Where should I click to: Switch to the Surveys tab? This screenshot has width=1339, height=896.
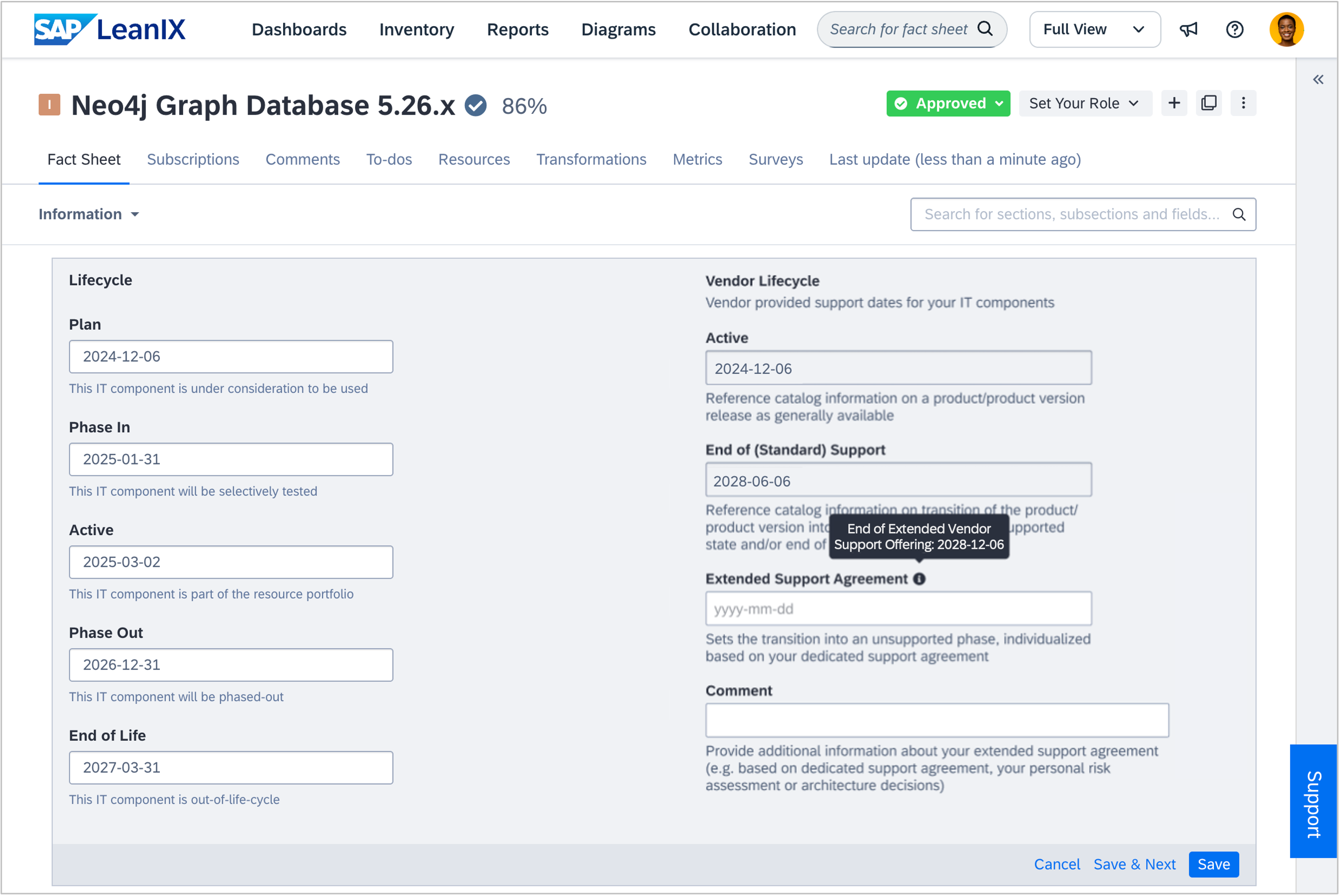click(x=776, y=159)
